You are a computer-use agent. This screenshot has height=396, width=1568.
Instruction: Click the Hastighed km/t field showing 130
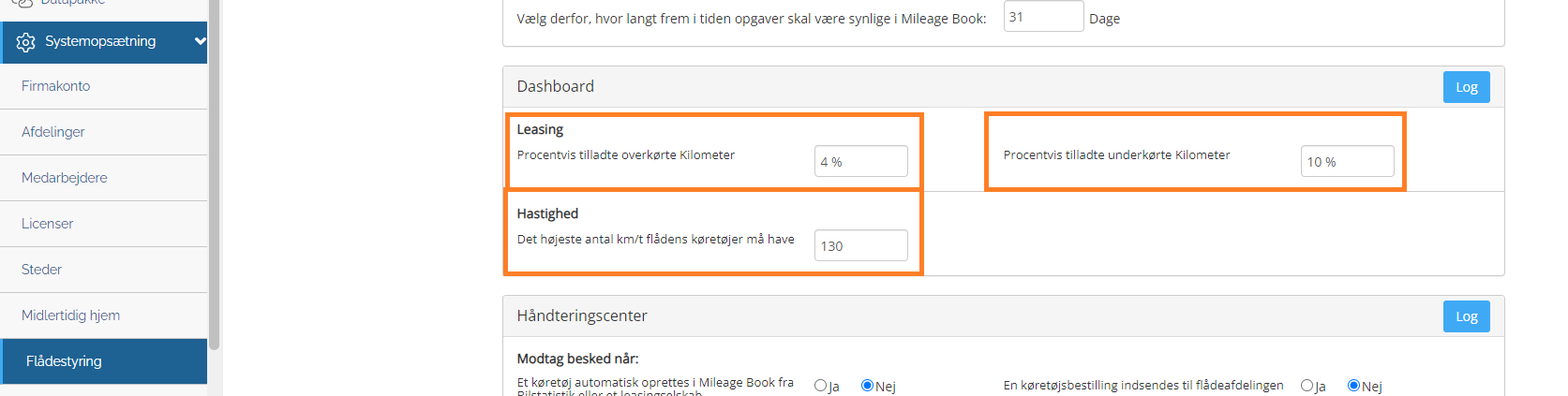click(x=860, y=245)
